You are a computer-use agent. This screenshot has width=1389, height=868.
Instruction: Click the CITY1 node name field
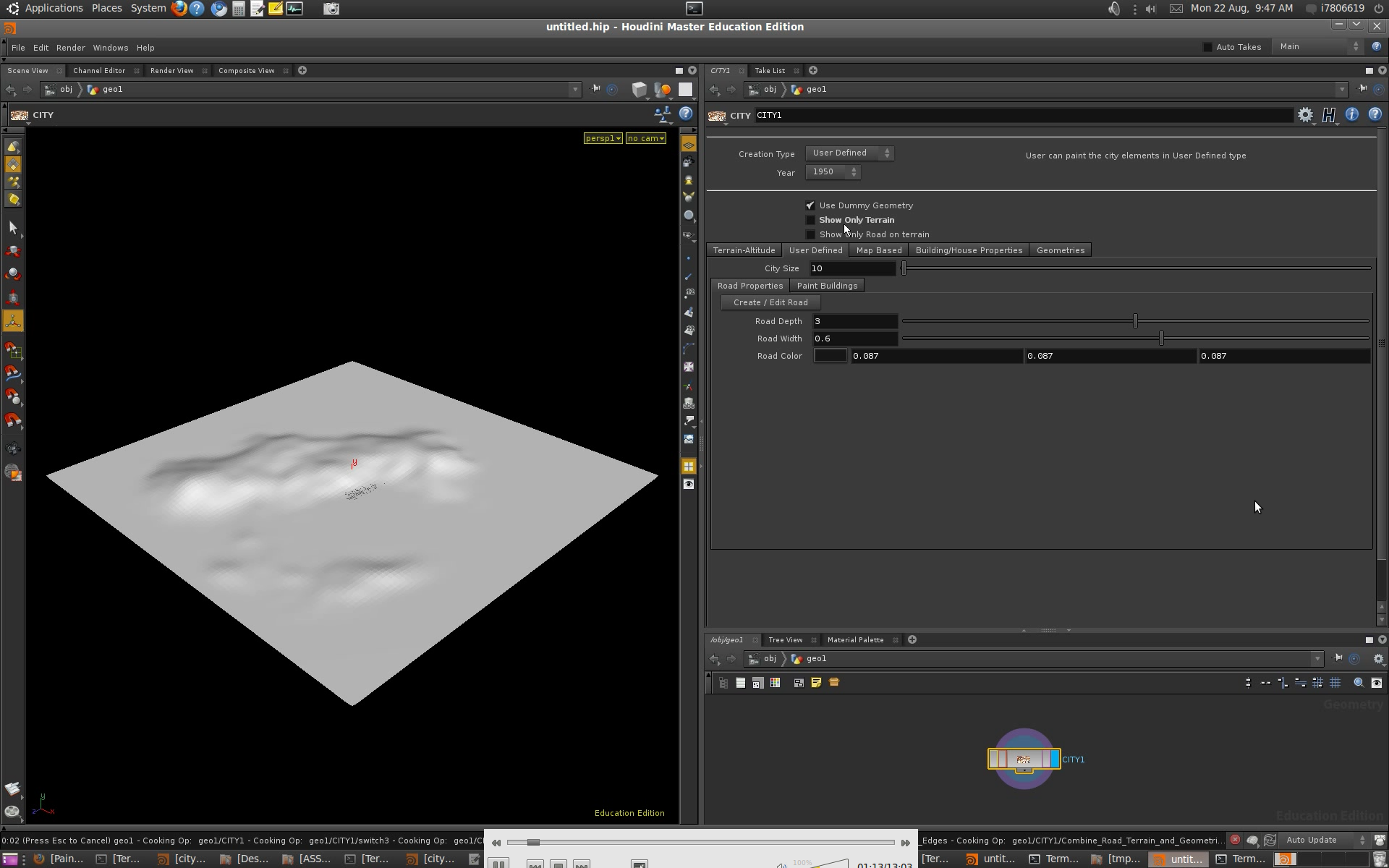(x=1023, y=115)
